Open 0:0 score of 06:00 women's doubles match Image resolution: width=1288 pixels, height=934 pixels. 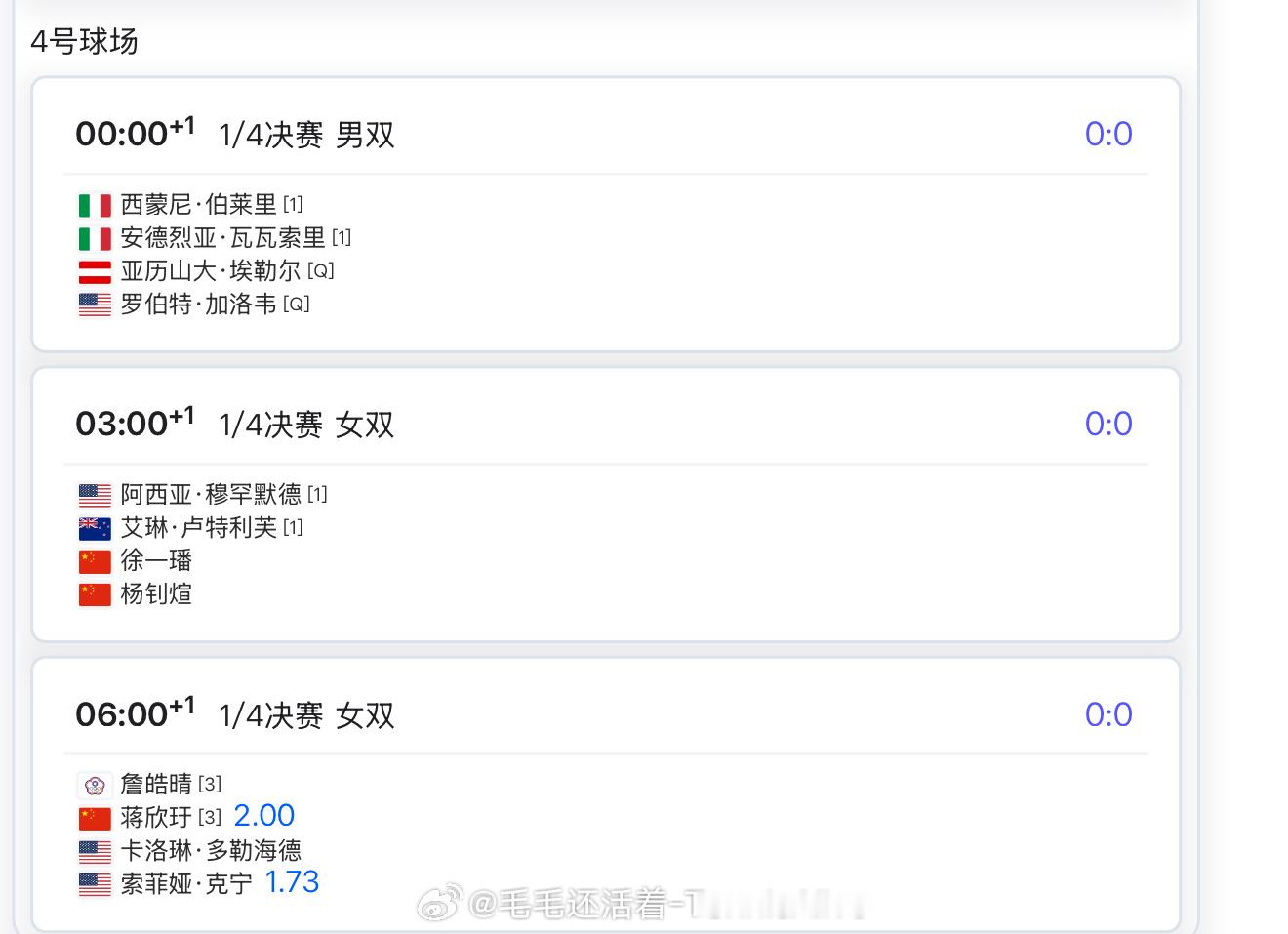(x=1108, y=714)
